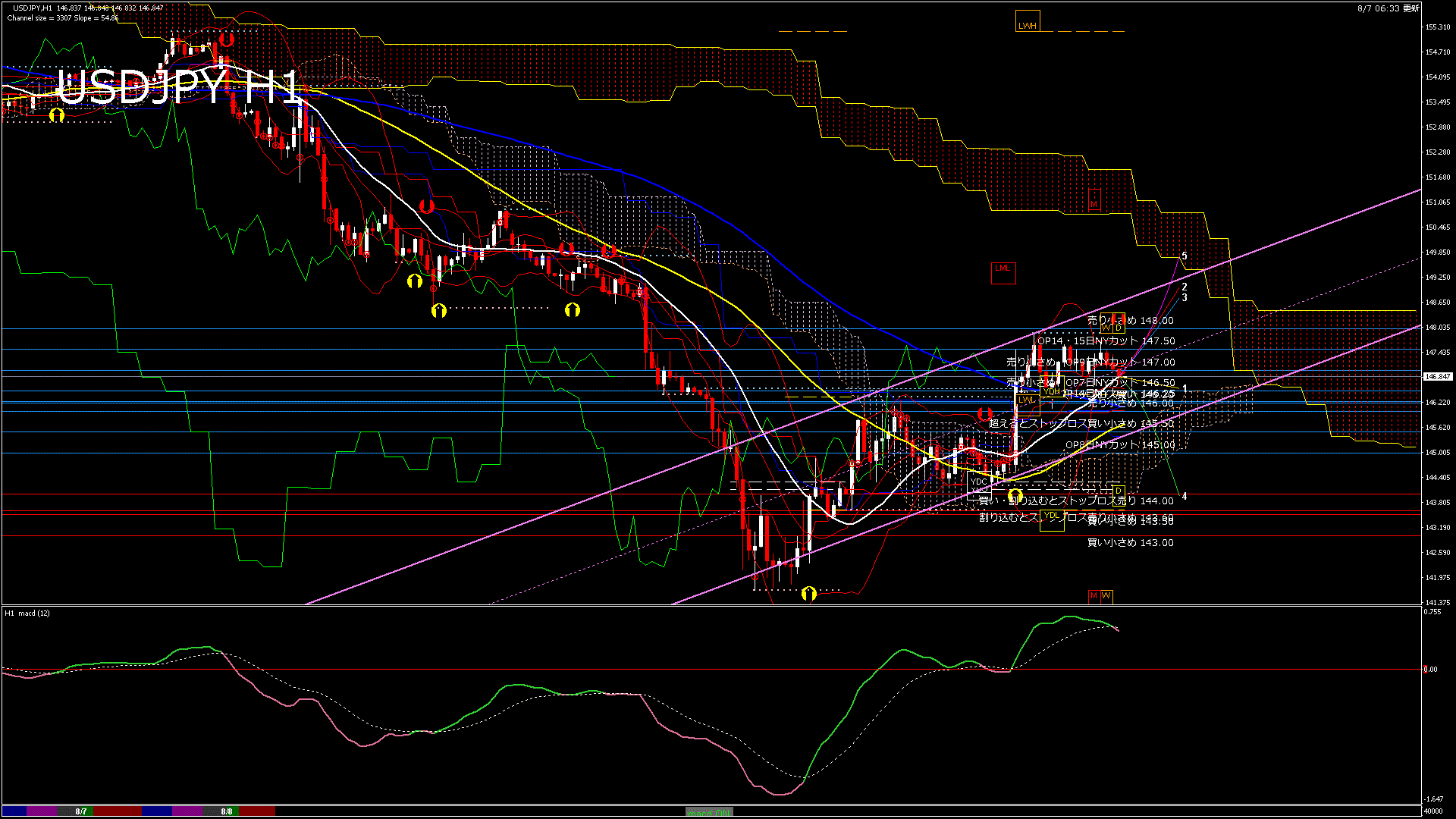
Task: Click the 売り小さめ 148.00 price level label
Action: click(1130, 321)
